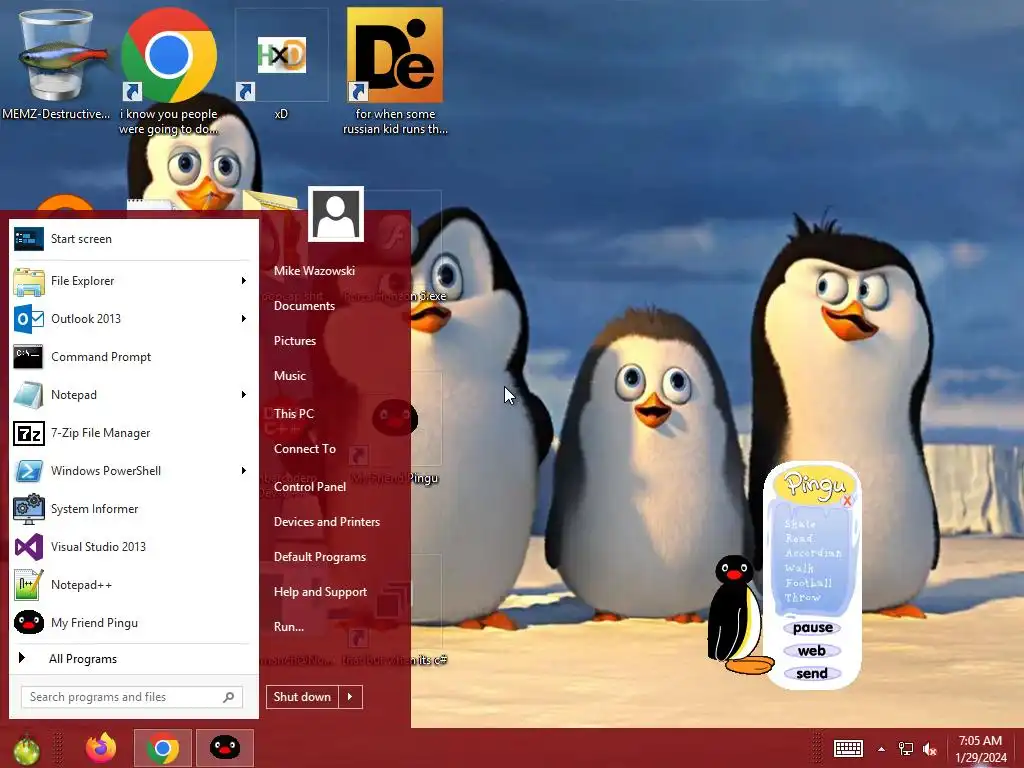Click the taskbar clock and date
The width and height of the screenshot is (1024, 768).
980,749
